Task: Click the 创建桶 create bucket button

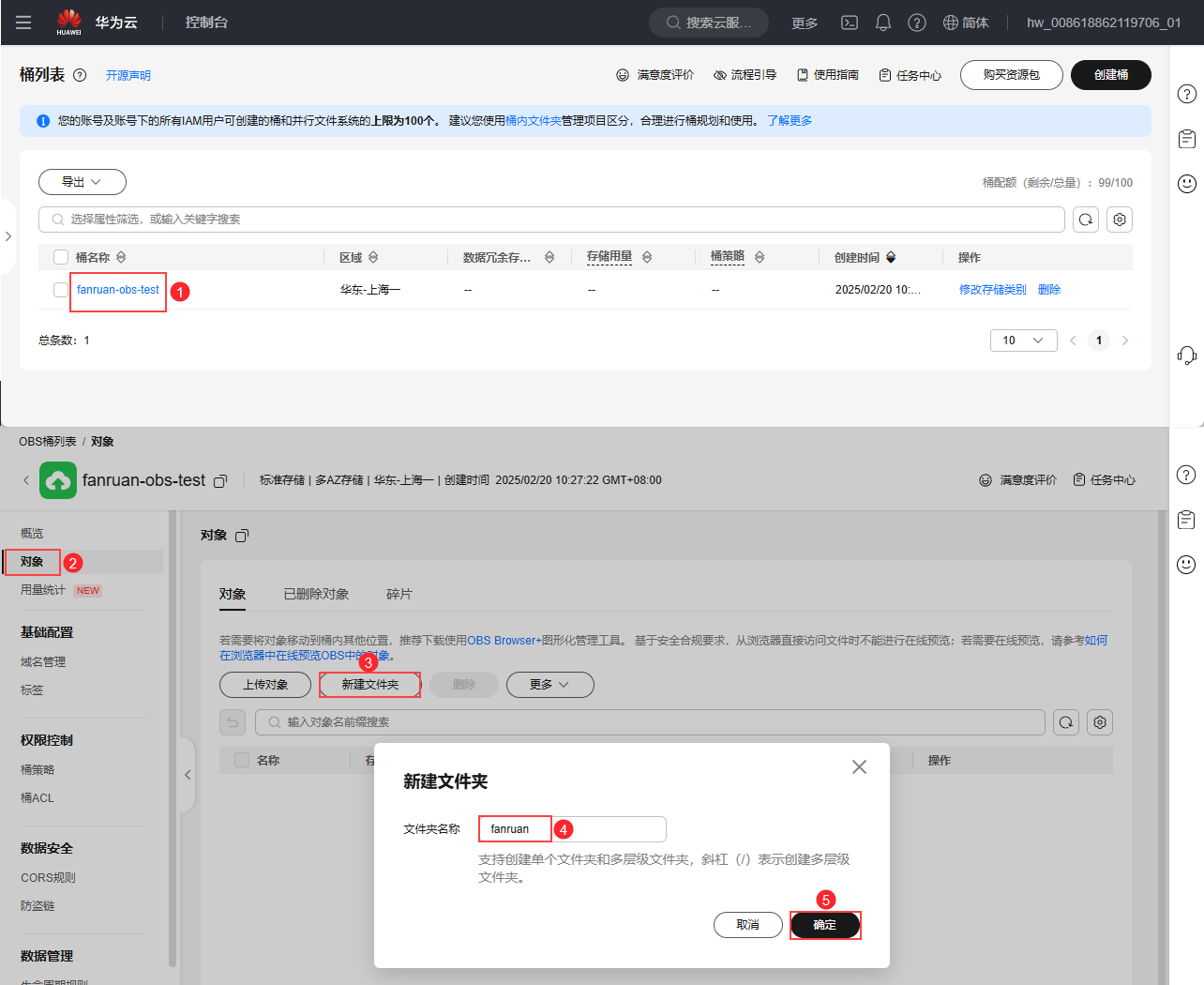Action: click(x=1110, y=75)
